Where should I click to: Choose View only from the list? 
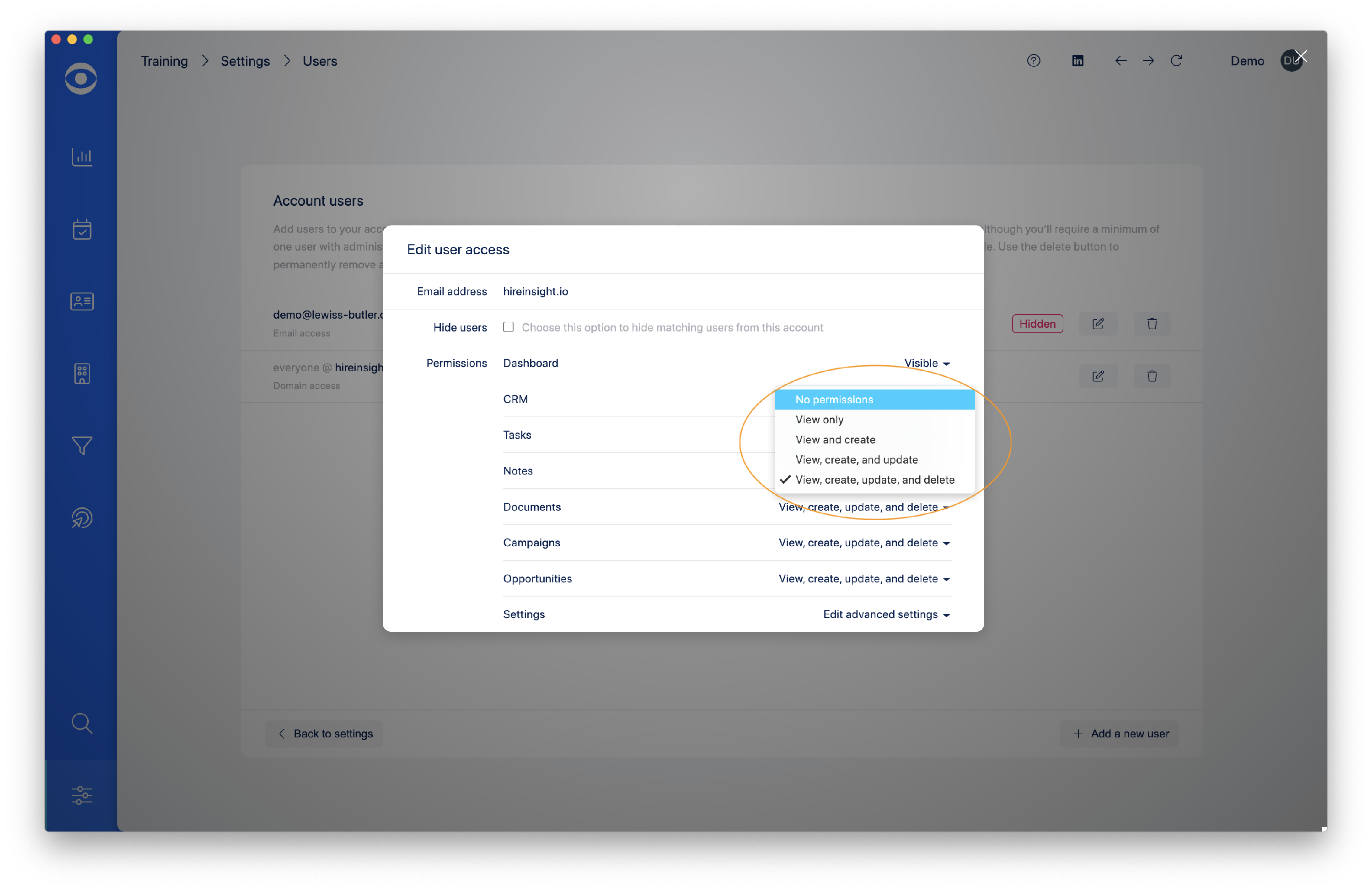pos(819,420)
